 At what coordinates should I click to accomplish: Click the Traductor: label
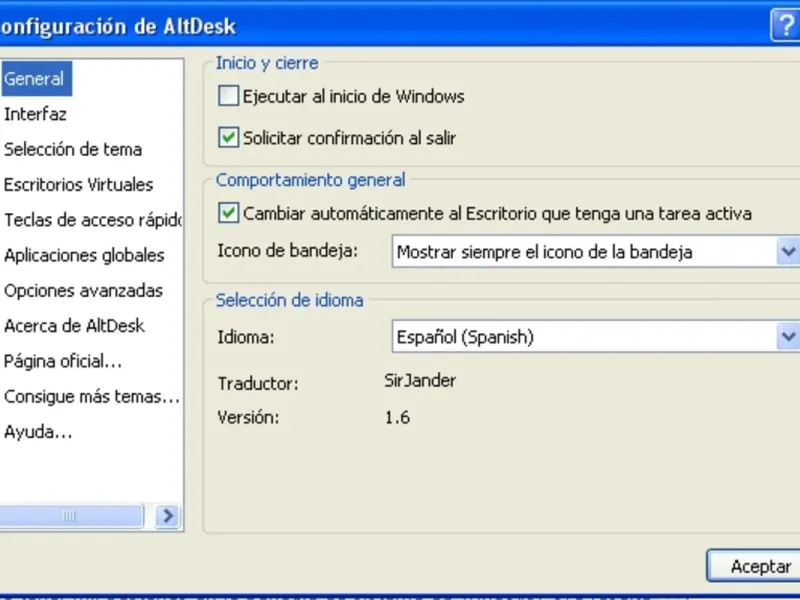pyautogui.click(x=258, y=383)
